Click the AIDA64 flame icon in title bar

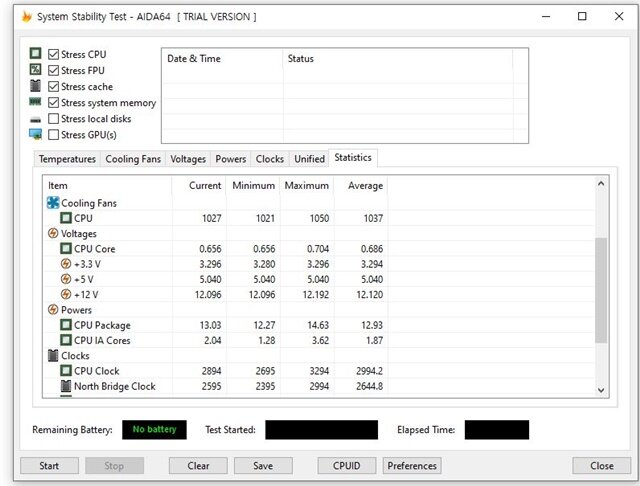tap(27, 17)
